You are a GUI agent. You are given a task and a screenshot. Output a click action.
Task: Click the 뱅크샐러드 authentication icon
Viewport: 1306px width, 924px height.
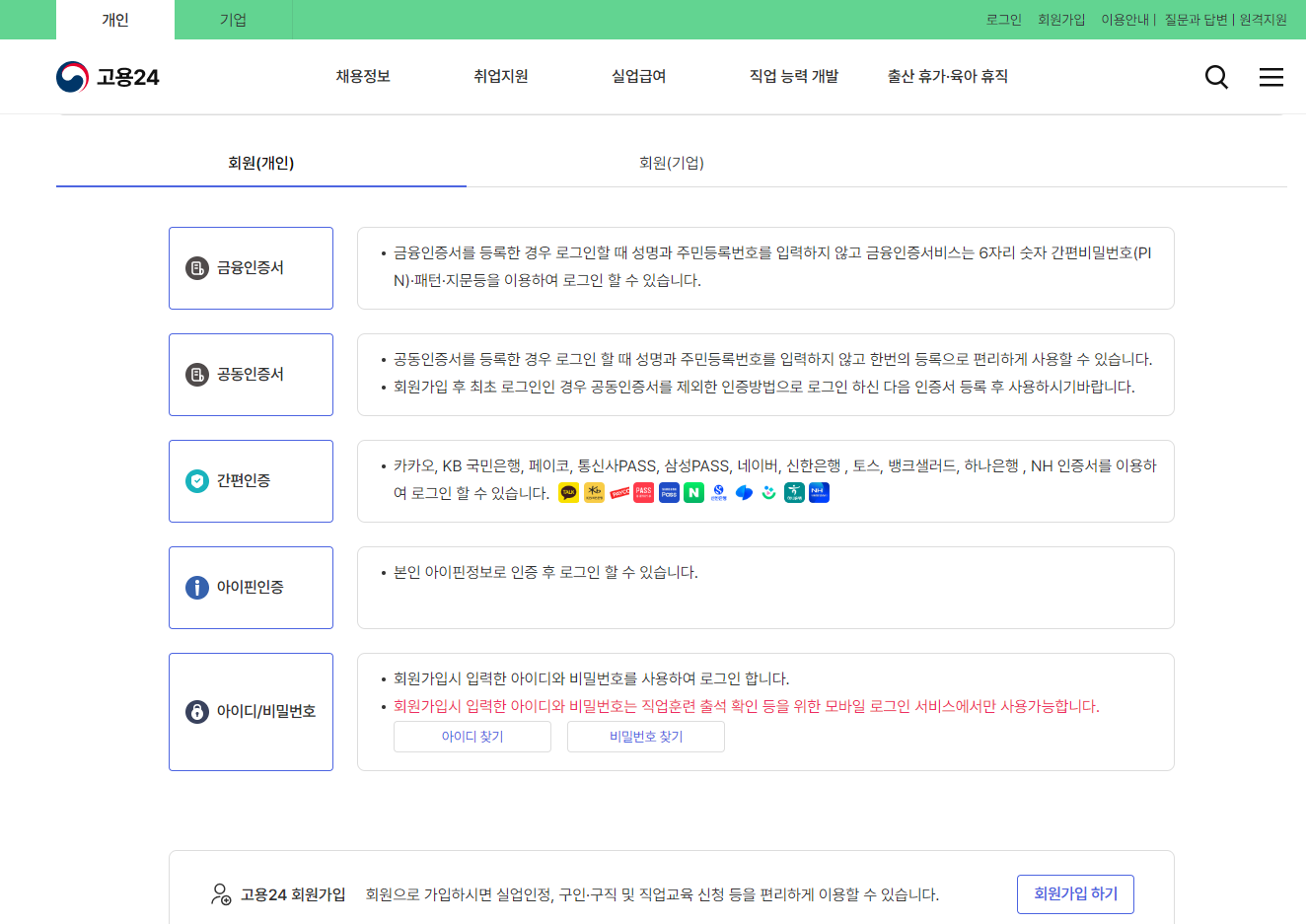(x=768, y=492)
